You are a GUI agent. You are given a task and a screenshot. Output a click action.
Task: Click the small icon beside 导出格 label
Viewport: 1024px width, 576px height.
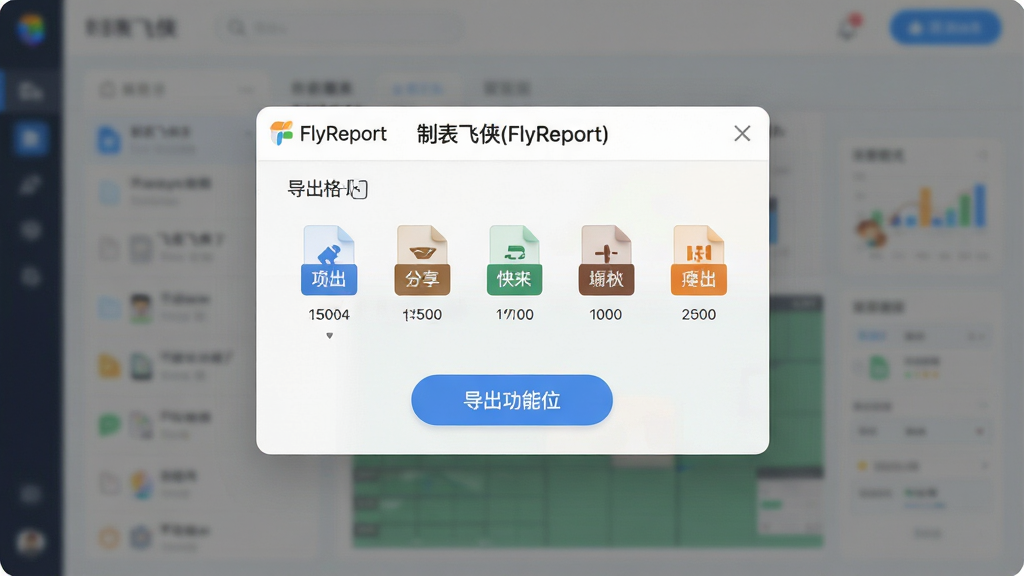[359, 189]
